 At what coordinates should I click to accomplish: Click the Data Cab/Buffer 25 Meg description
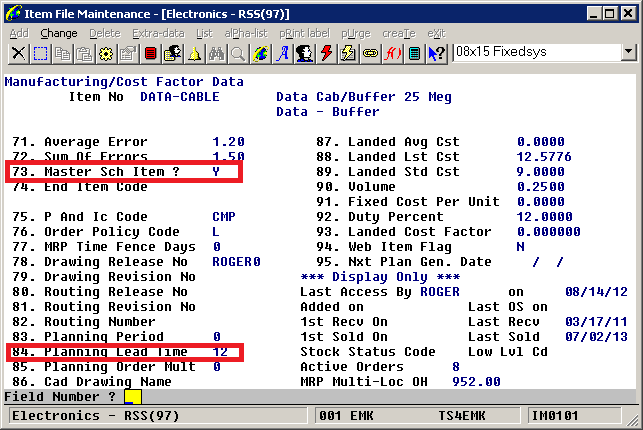[x=364, y=97]
